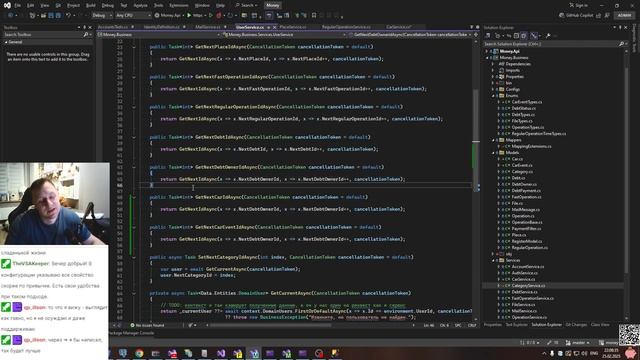Open the Build menu
The width and height of the screenshot is (640, 360).
(91, 5)
